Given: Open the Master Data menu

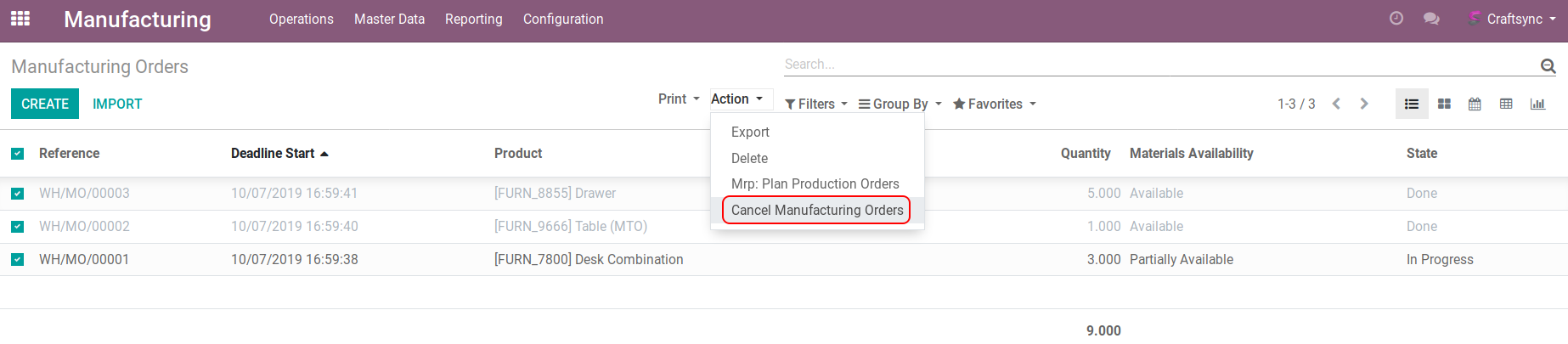Looking at the screenshot, I should (x=389, y=19).
